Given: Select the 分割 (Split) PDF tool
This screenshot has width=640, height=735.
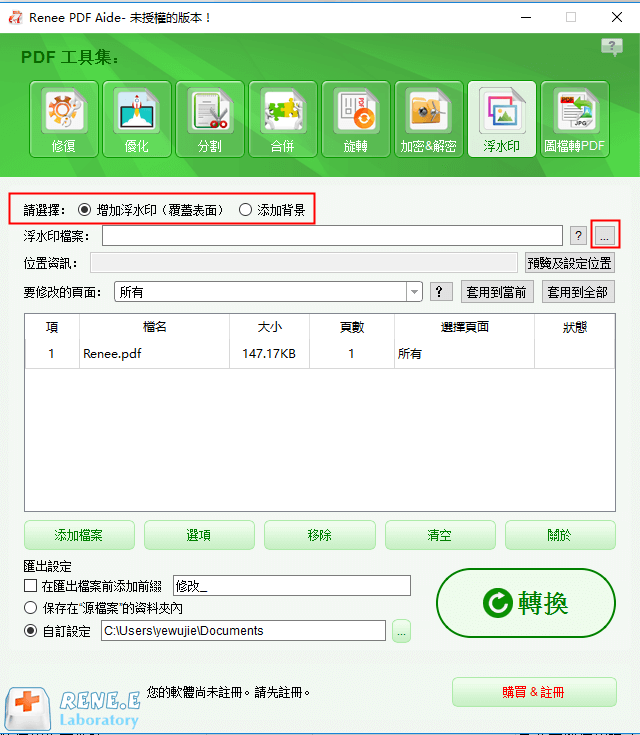Looking at the screenshot, I should pos(210,119).
